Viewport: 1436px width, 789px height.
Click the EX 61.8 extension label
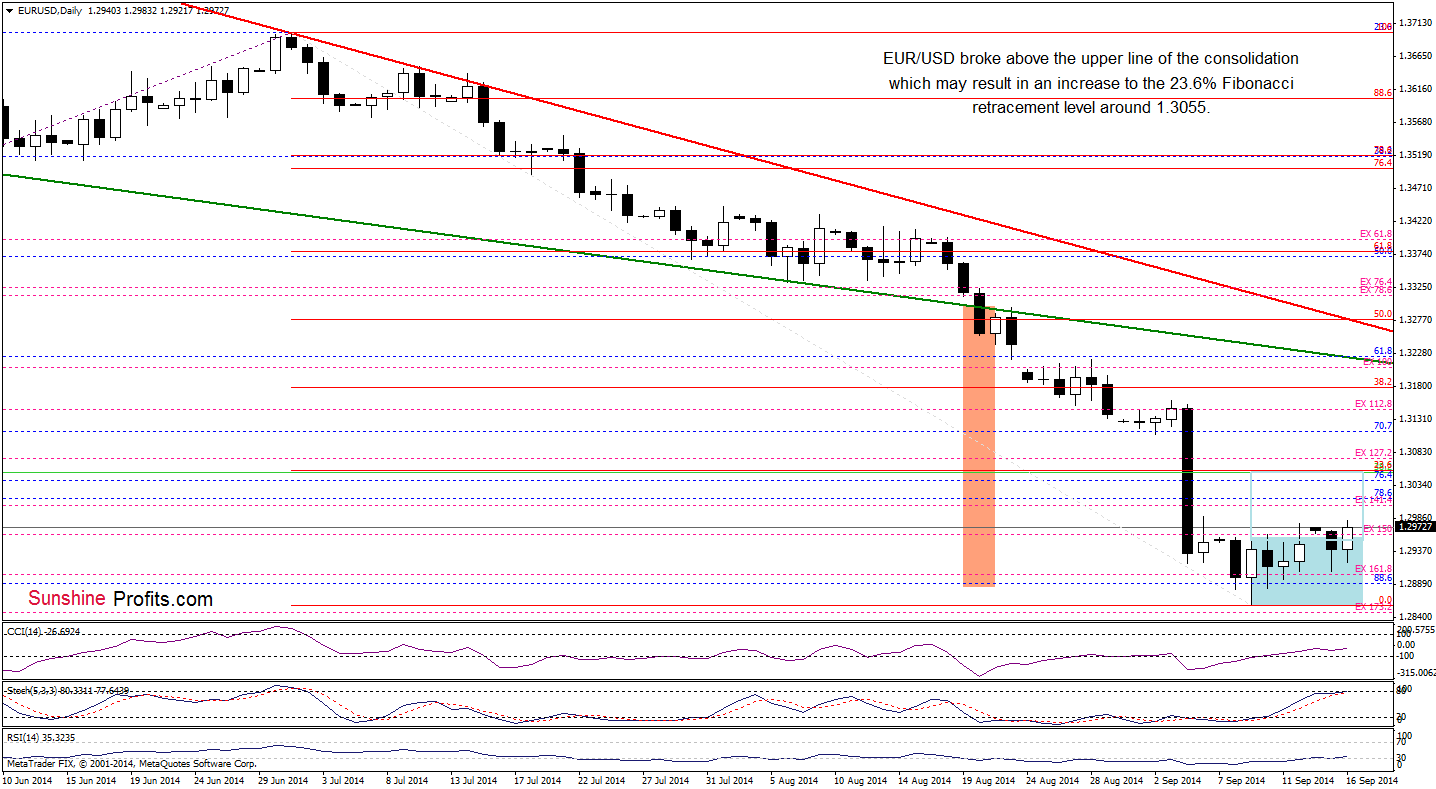(x=1376, y=233)
